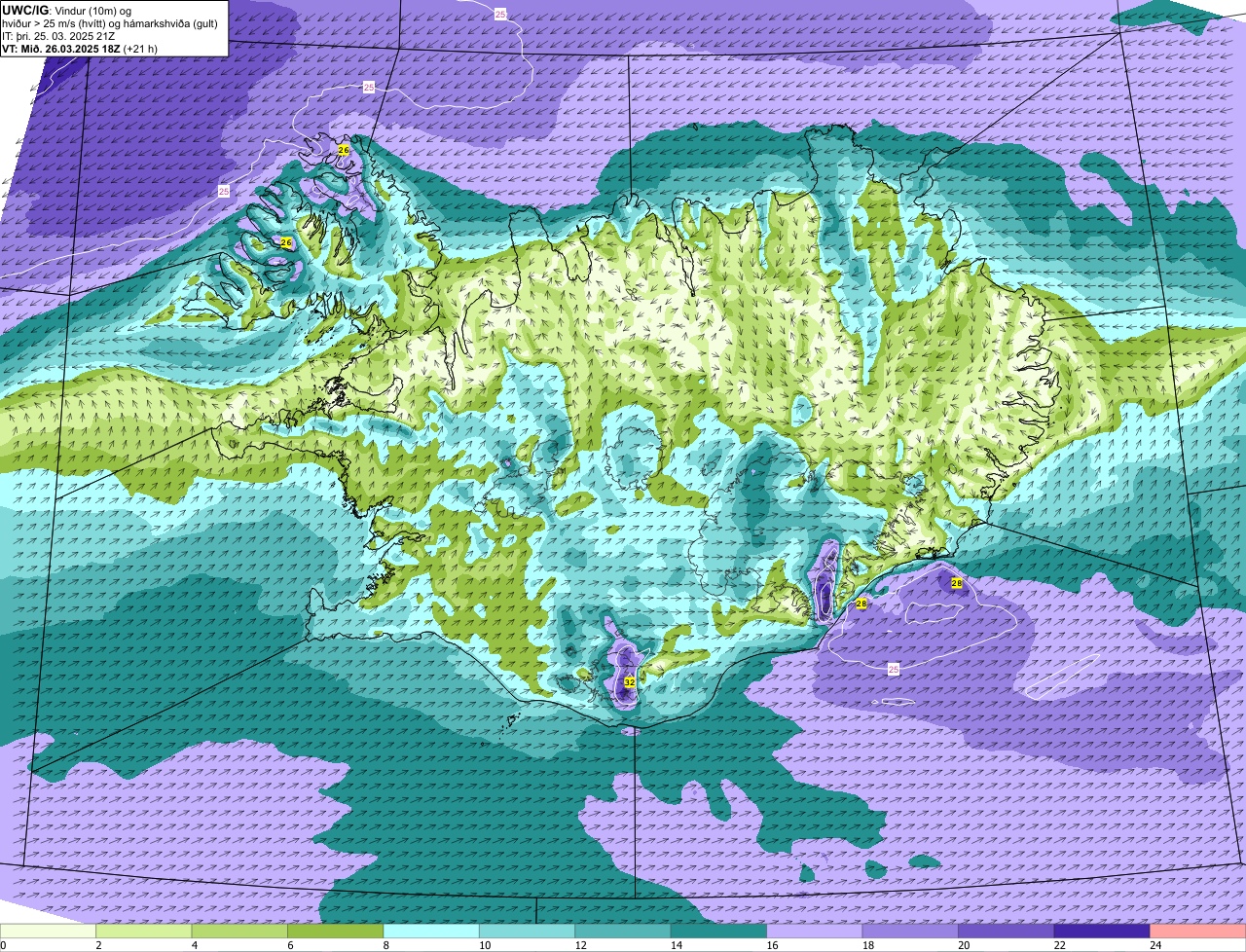Click the 25 contour label at the top edge
This screenshot has height=952, width=1246.
coord(500,14)
